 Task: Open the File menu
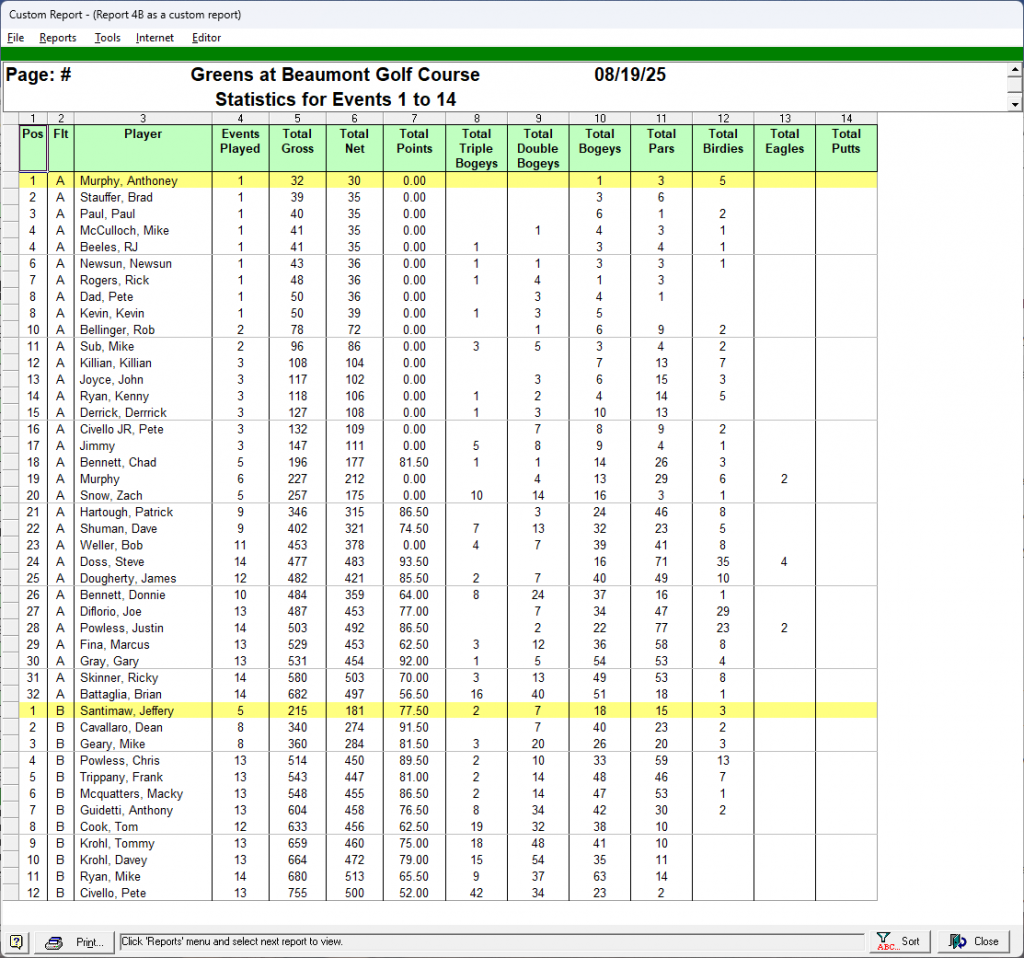[15, 38]
